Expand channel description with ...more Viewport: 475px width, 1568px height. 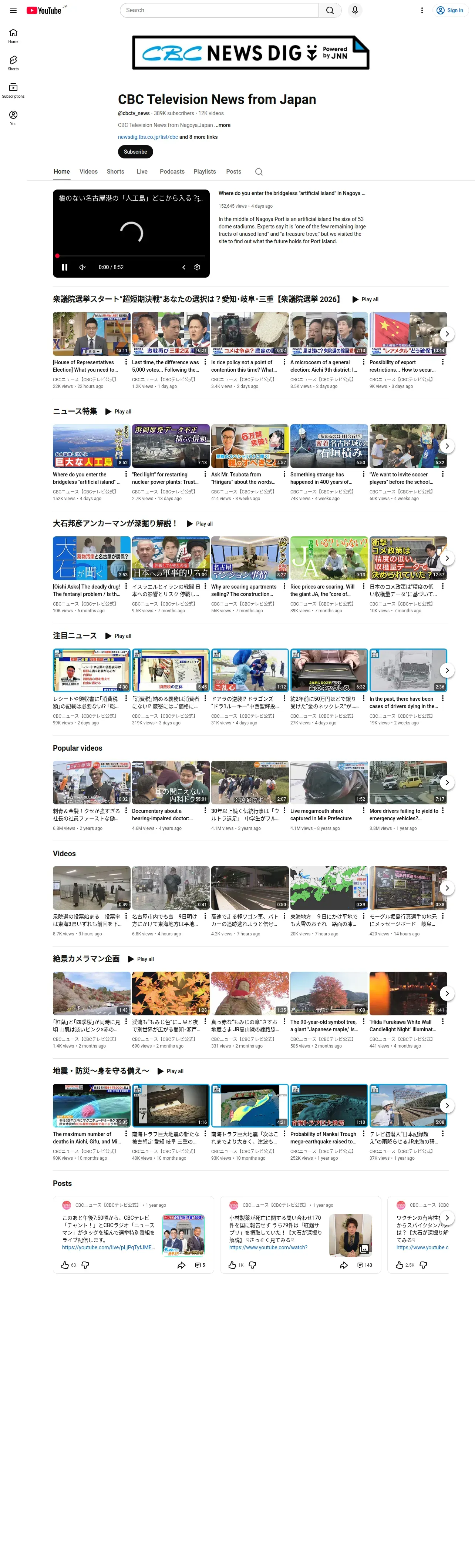pos(223,125)
